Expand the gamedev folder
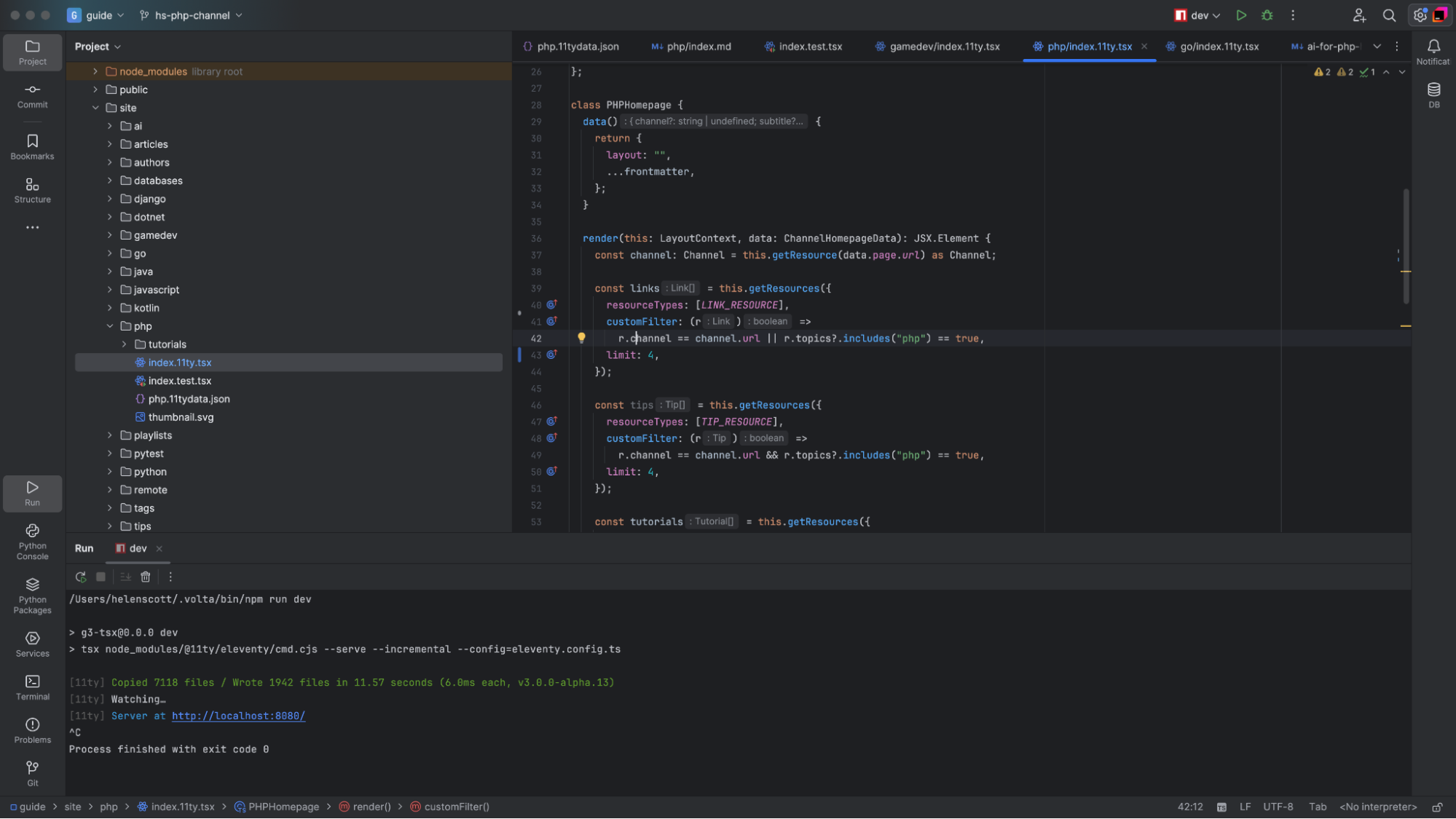 tap(110, 235)
